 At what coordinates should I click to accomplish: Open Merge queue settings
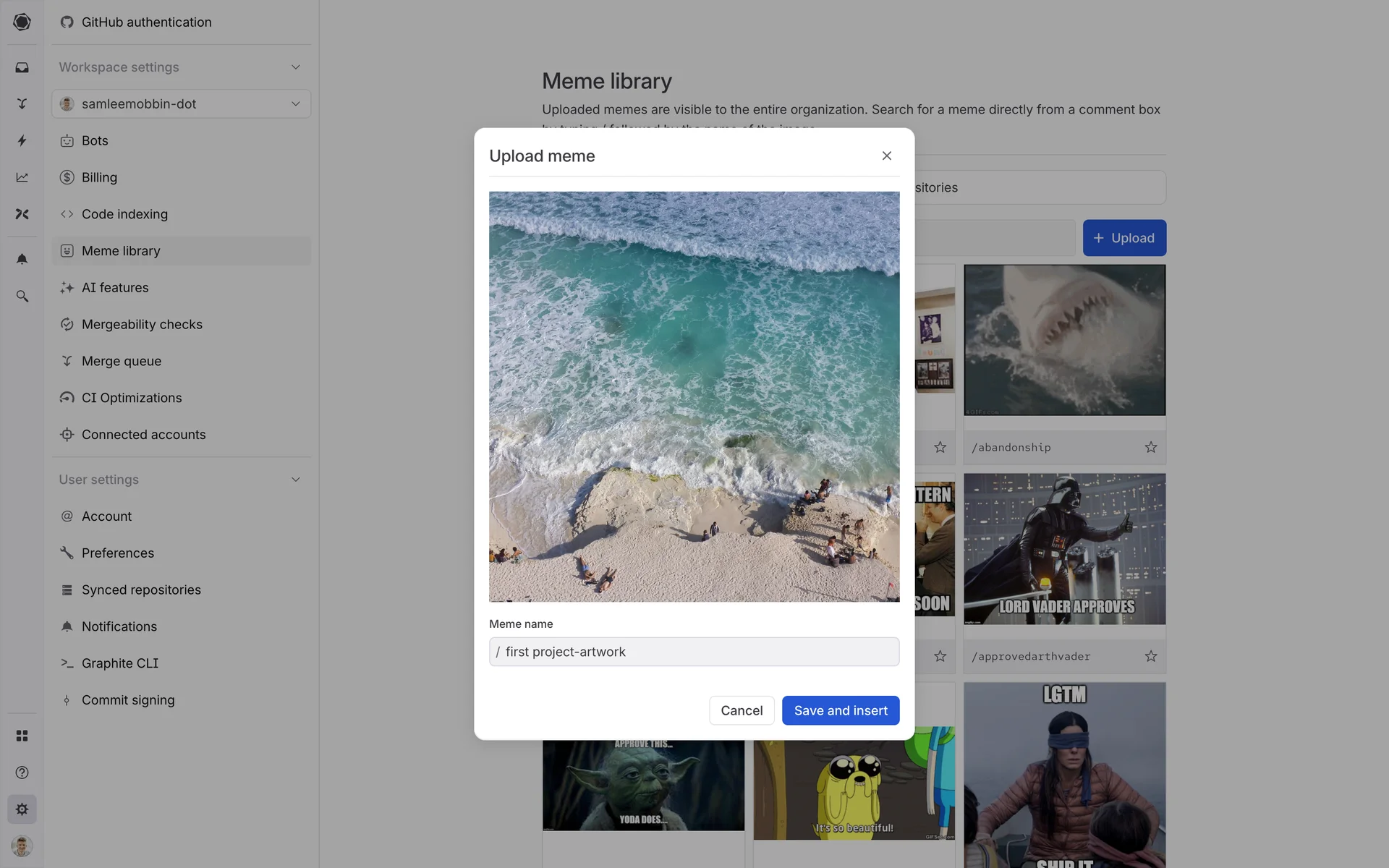click(x=122, y=361)
